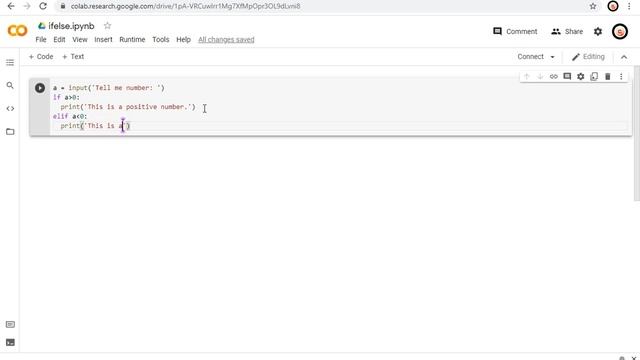Viewport: 640px width, 360px height.
Task: Open the browser menu dots
Action: coord(629,6)
